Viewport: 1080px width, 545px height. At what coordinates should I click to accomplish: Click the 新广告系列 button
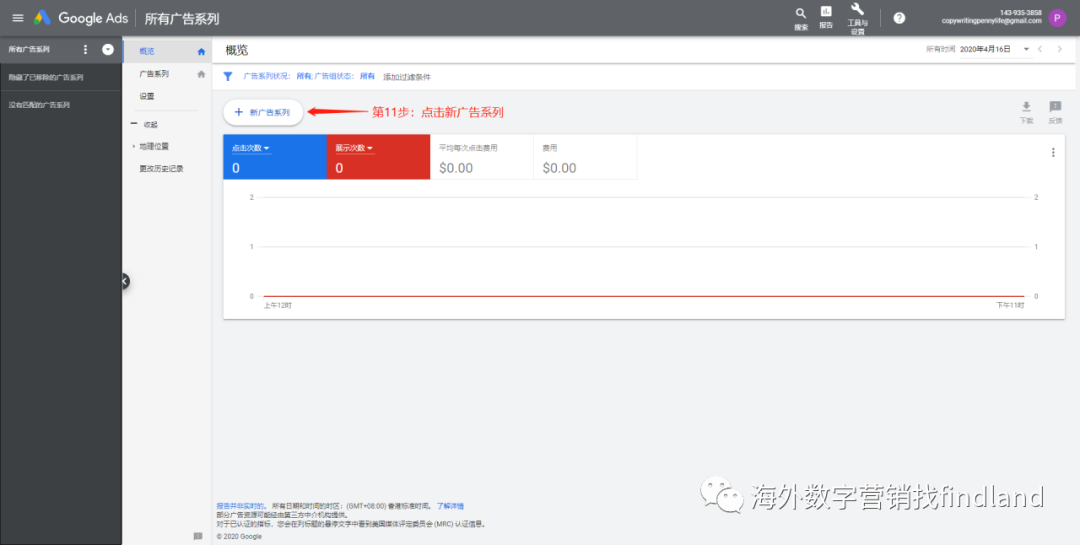263,112
